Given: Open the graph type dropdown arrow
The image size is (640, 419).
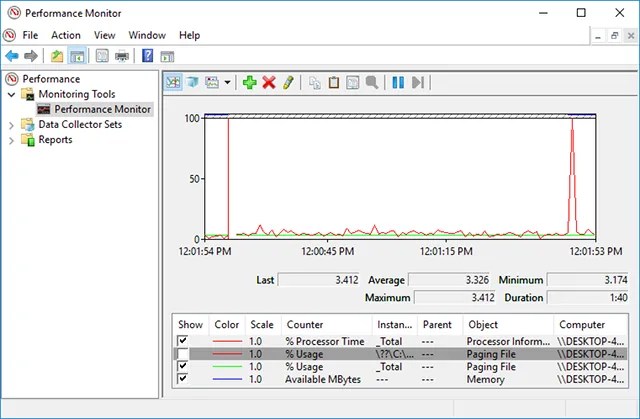Looking at the screenshot, I should (227, 83).
